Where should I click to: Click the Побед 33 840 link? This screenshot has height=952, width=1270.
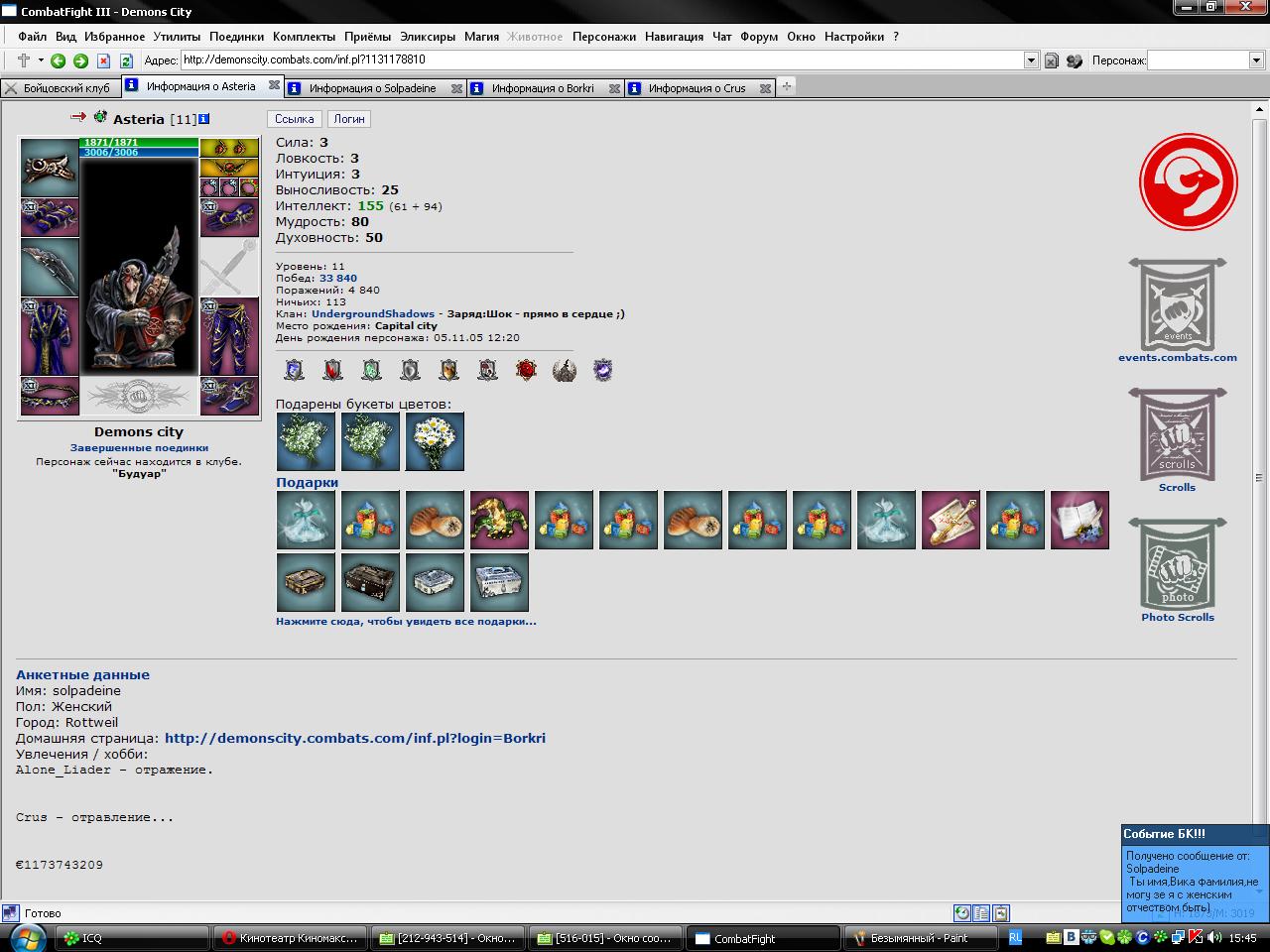click(x=337, y=279)
